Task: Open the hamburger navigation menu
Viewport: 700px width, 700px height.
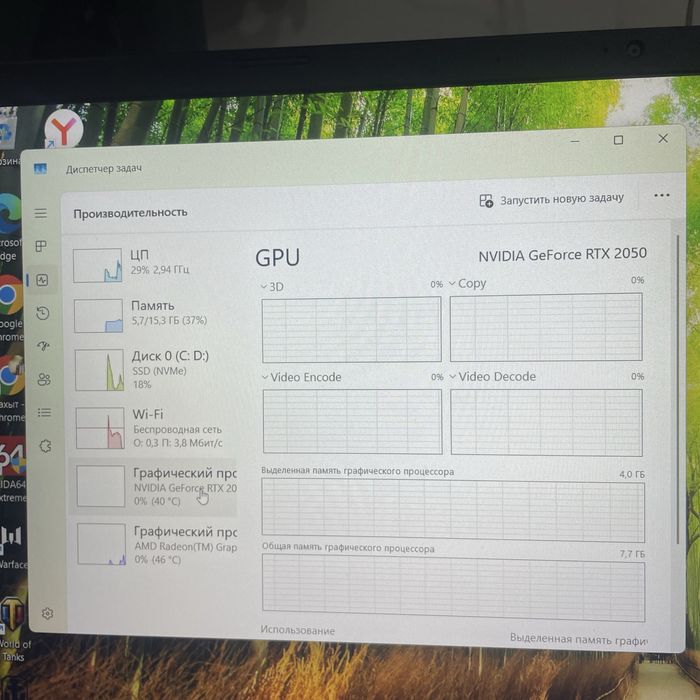Action: point(41,213)
